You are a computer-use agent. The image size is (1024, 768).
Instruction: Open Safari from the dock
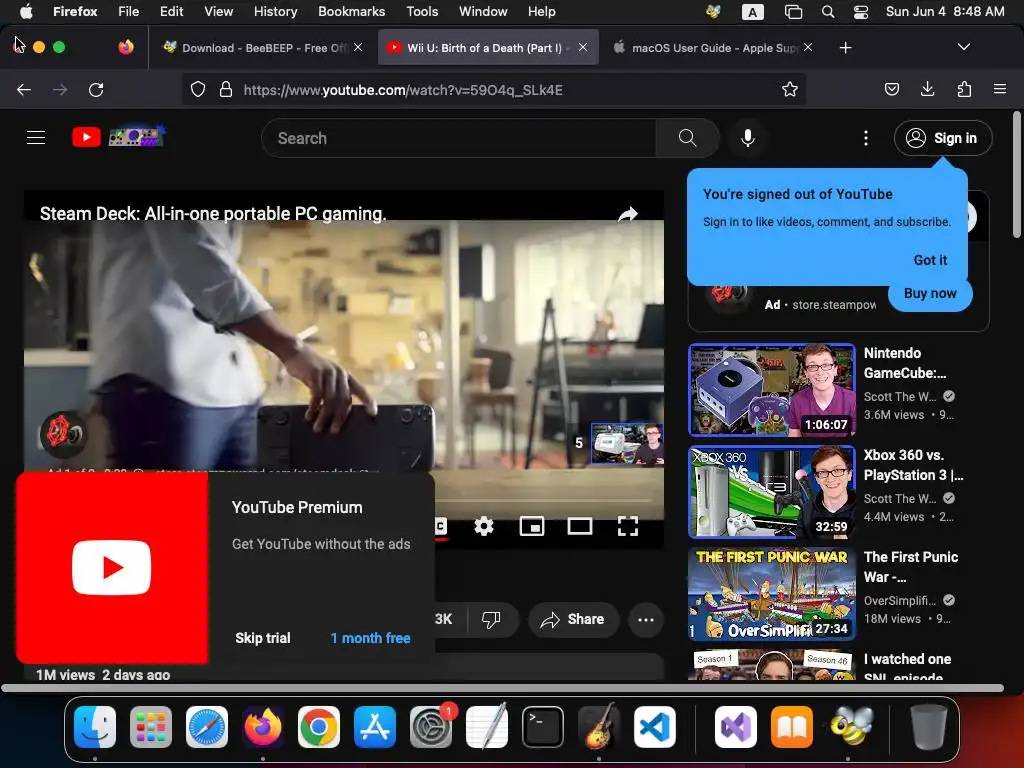click(207, 727)
